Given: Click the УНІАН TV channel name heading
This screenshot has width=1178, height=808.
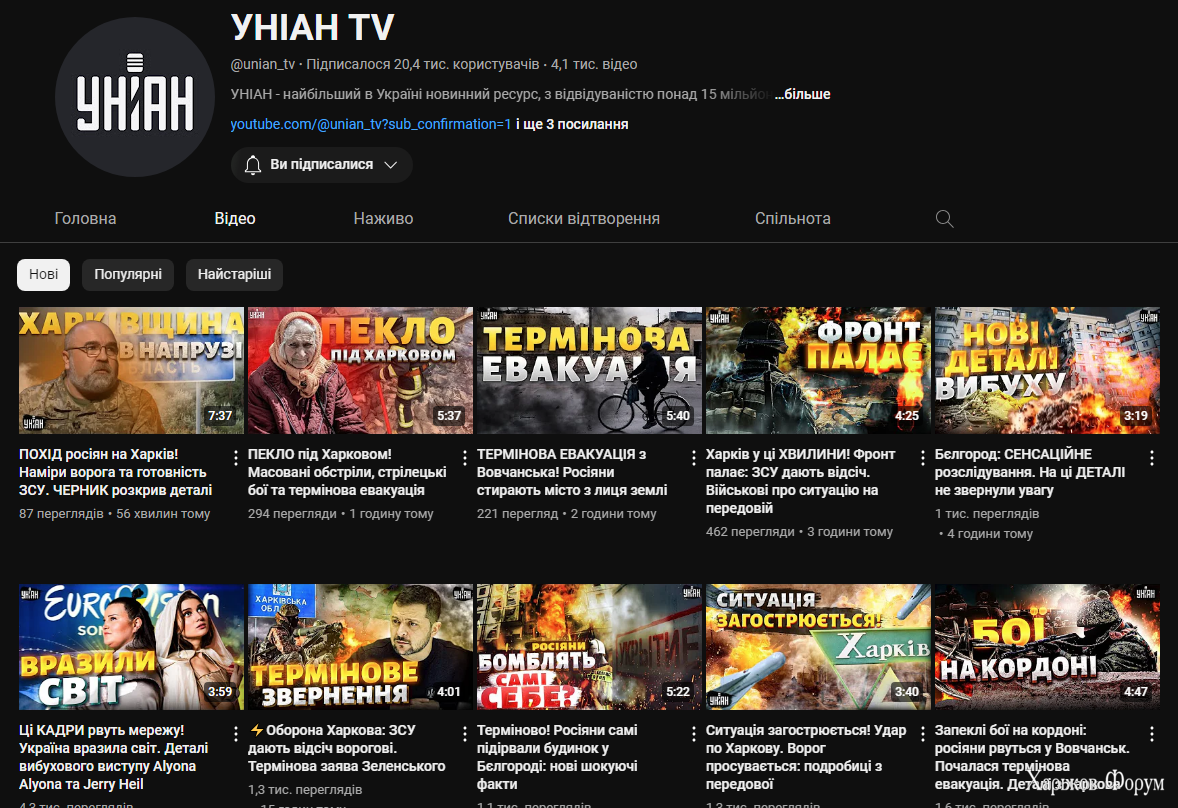Looking at the screenshot, I should pos(313,28).
